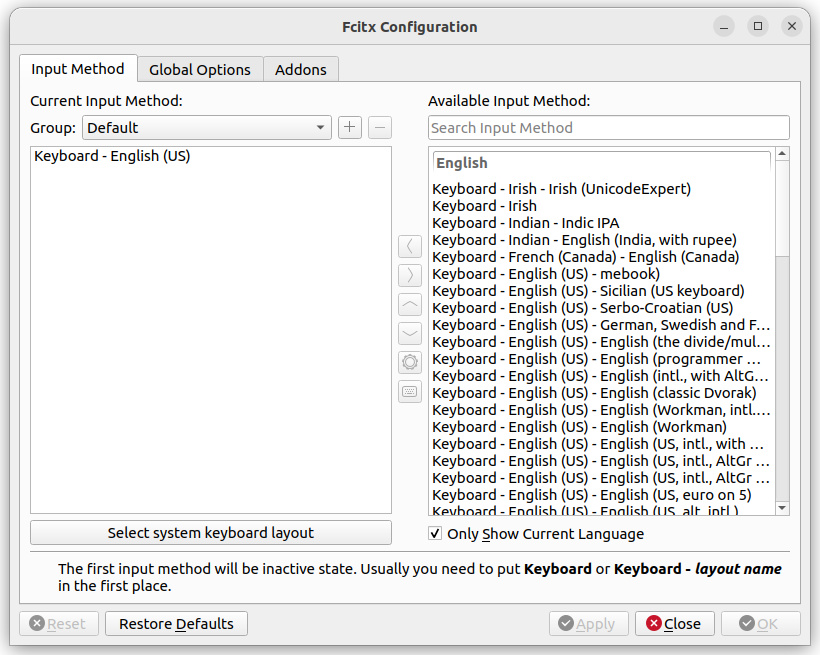Click the available list scrollbar up arrow

pos(782,153)
